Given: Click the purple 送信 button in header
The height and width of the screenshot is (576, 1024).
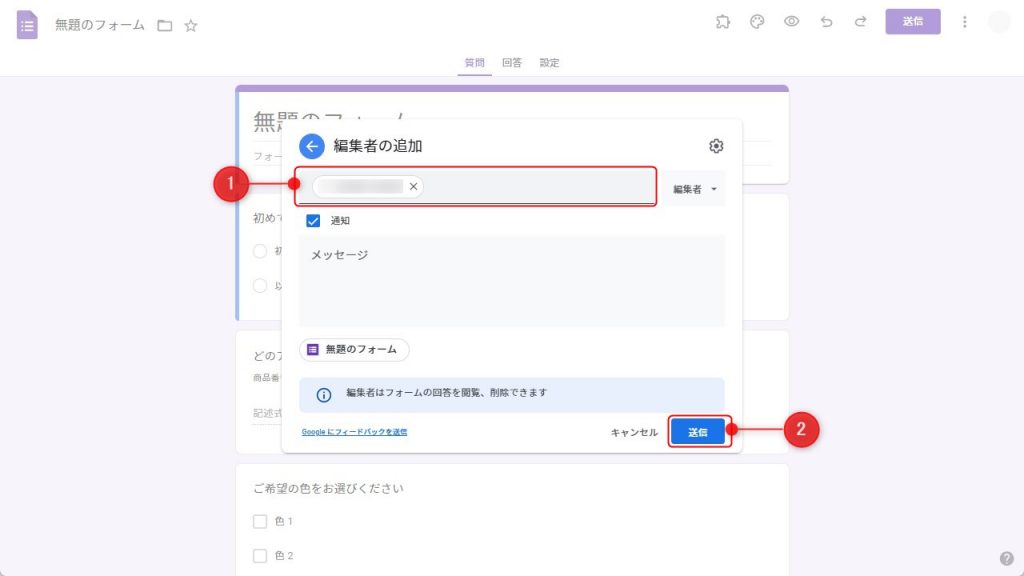Looking at the screenshot, I should pos(912,22).
